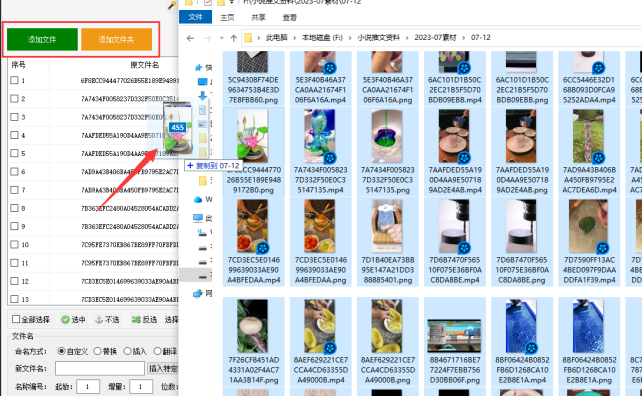Click the quick access star icon in sidebar

[198, 67]
